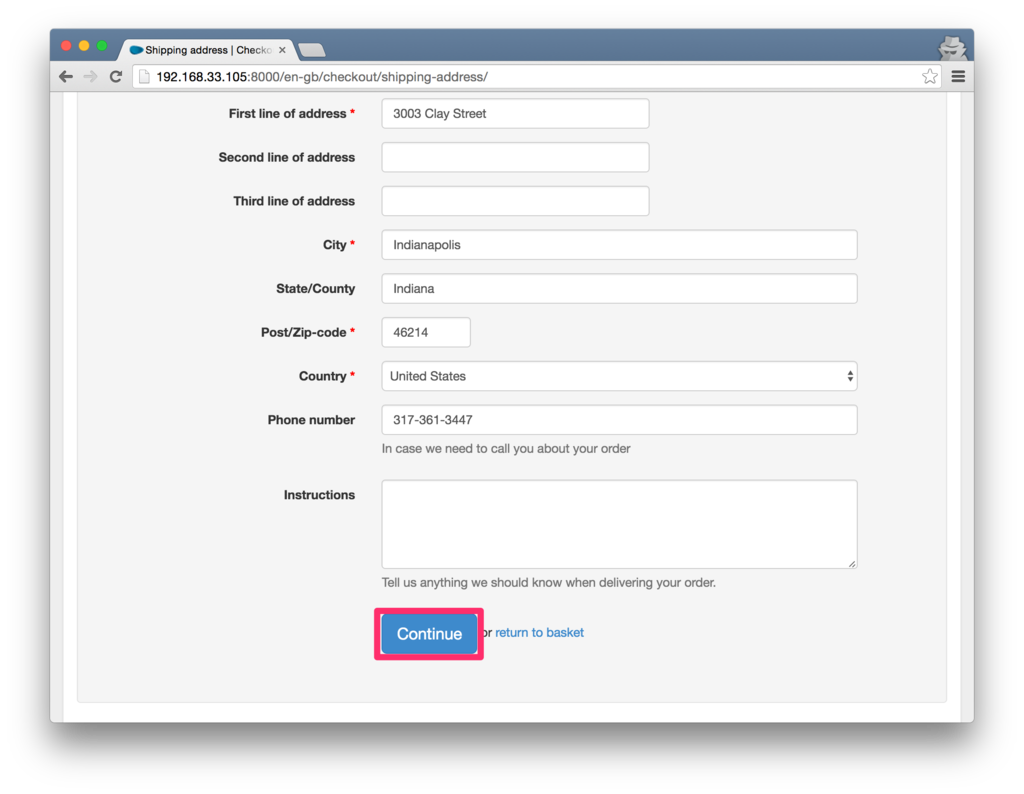The height and width of the screenshot is (794, 1024).
Task: Click the Third line of address label
Action: click(295, 201)
